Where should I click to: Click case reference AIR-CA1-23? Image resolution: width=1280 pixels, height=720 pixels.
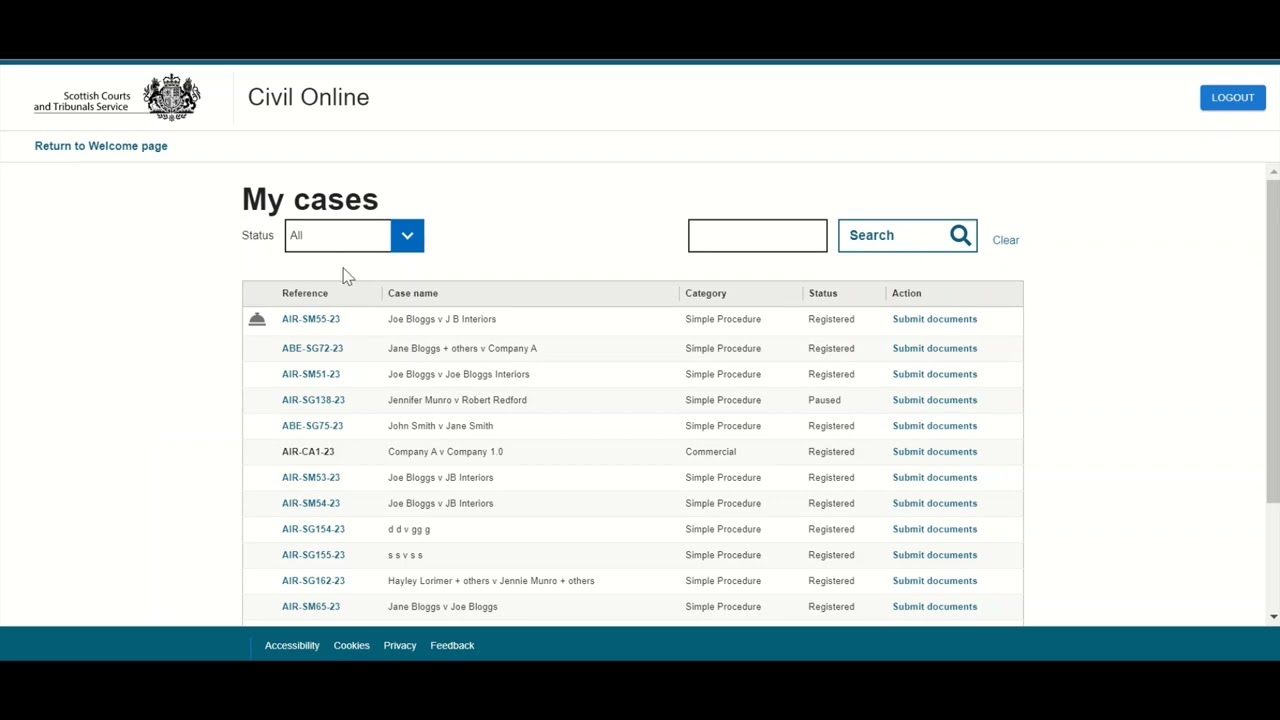308,452
